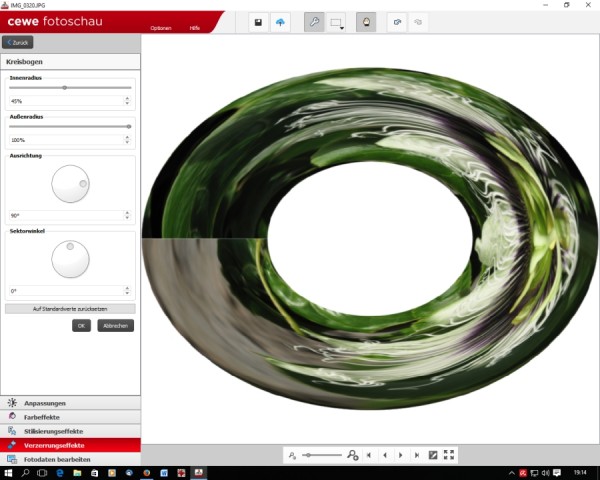Open the Optionen menu

click(x=161, y=28)
